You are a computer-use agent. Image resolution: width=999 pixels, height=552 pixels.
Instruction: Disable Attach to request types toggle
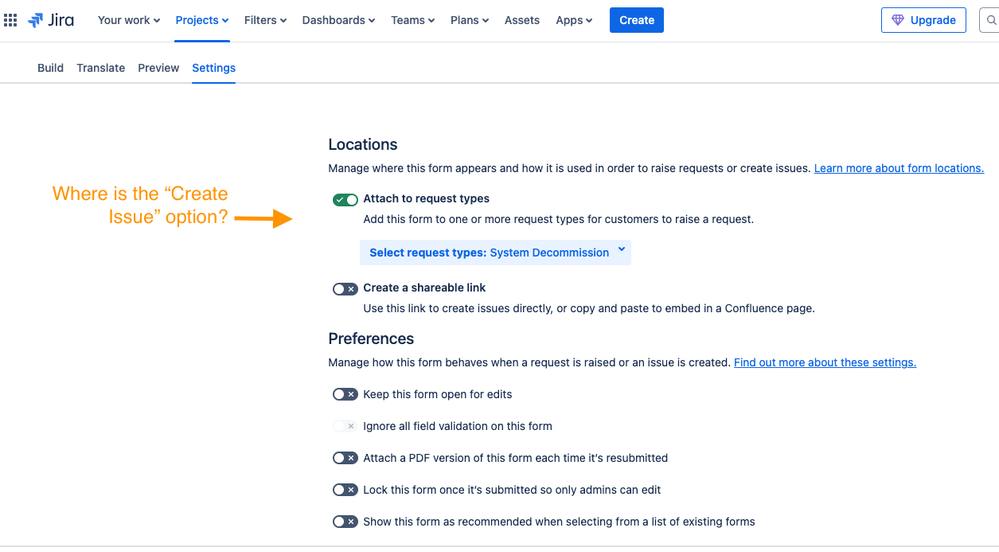pyautogui.click(x=345, y=200)
